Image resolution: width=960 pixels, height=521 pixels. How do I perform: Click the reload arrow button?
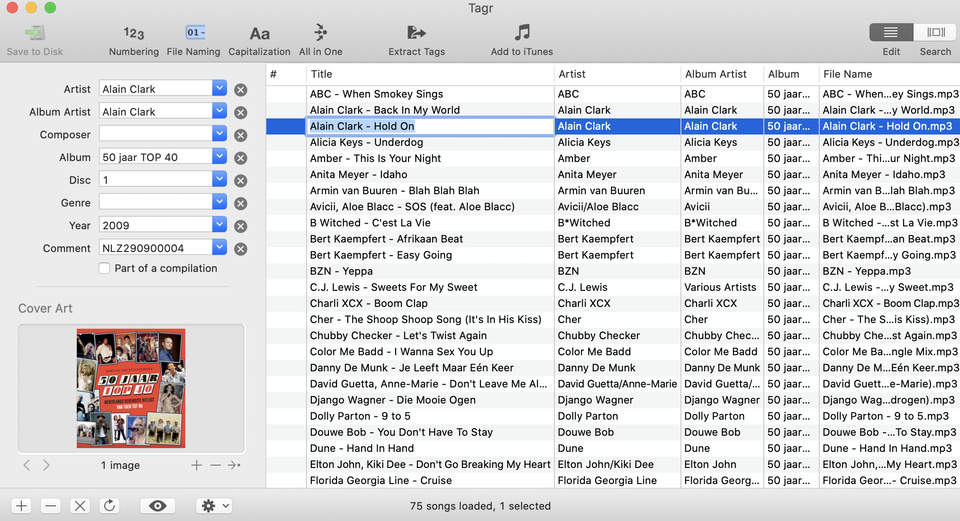point(109,506)
